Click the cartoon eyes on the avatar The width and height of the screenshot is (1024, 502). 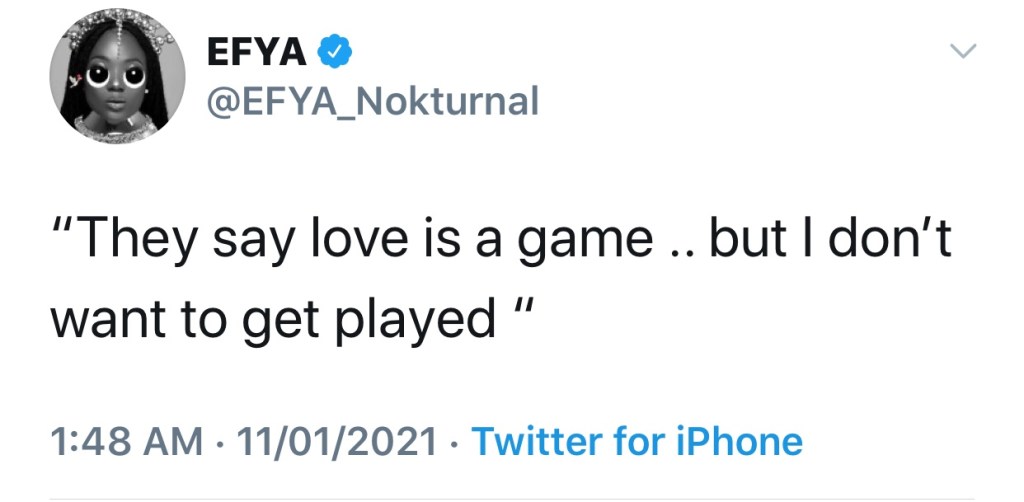[115, 76]
